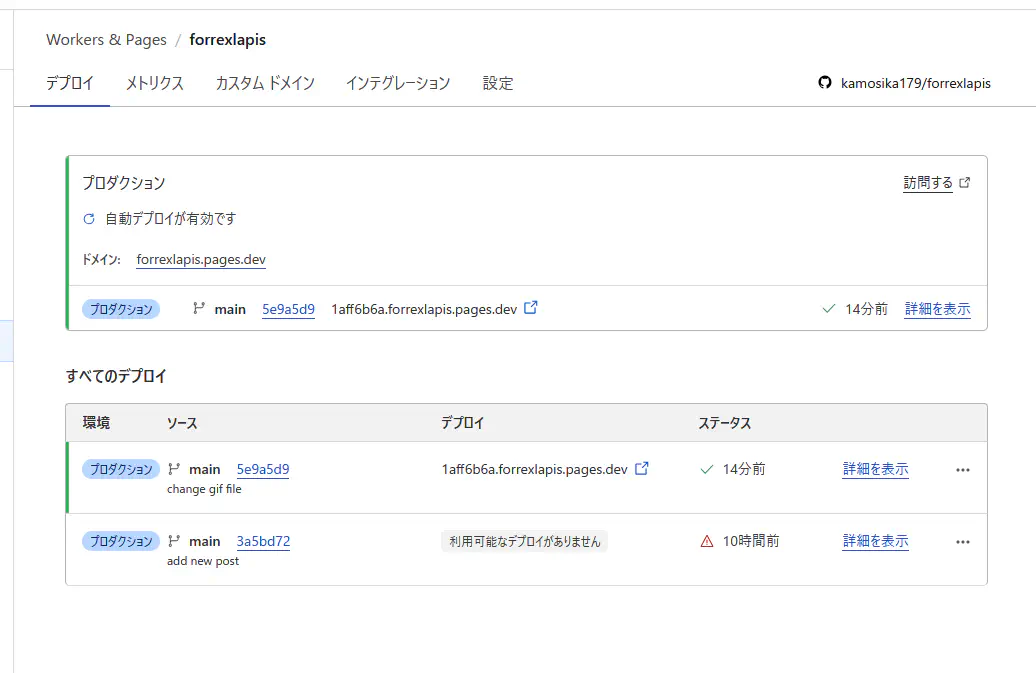
Task: Open external link icon in production summary row
Action: tap(531, 308)
